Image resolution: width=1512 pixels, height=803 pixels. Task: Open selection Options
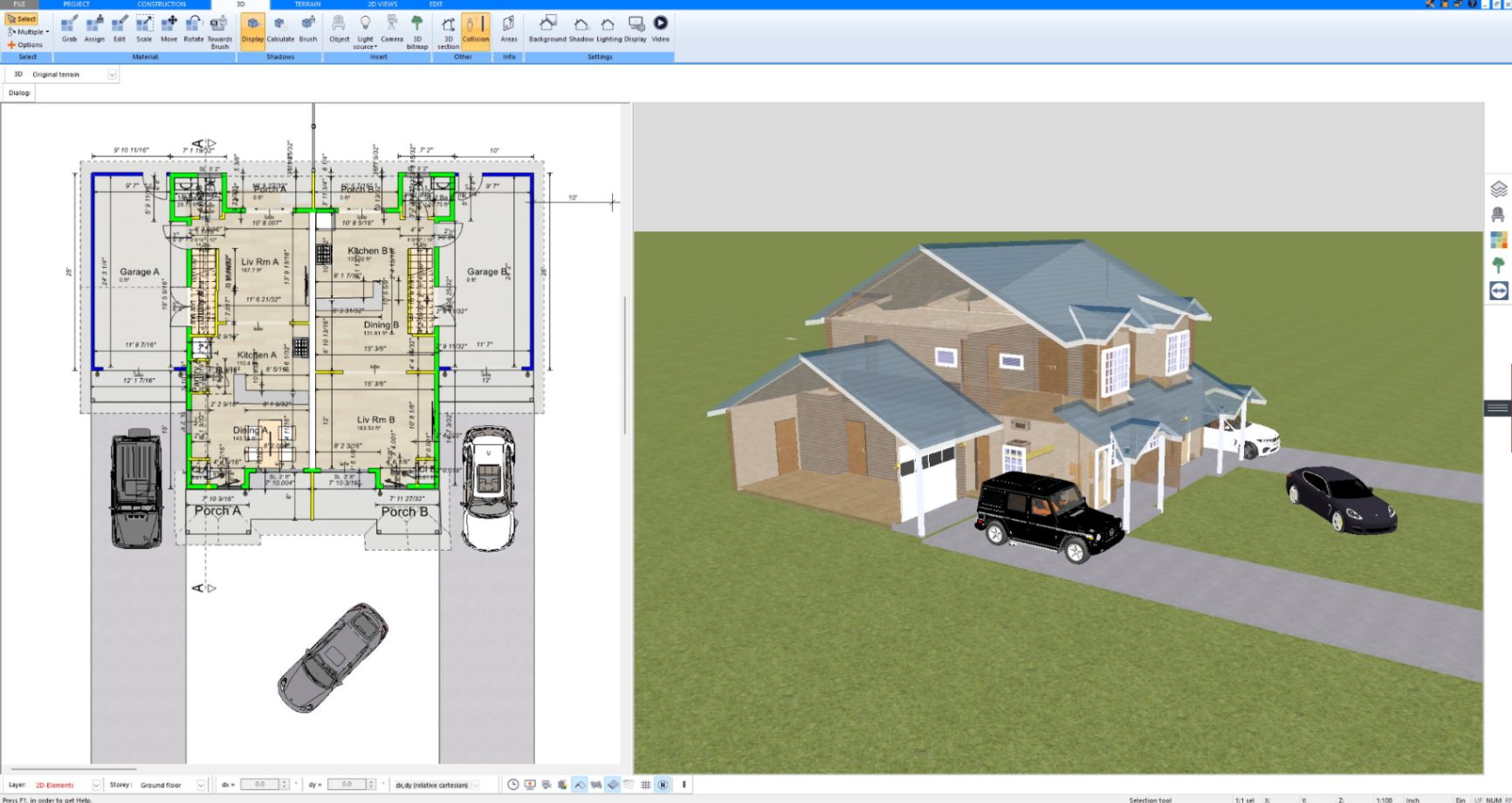pyautogui.click(x=25, y=45)
